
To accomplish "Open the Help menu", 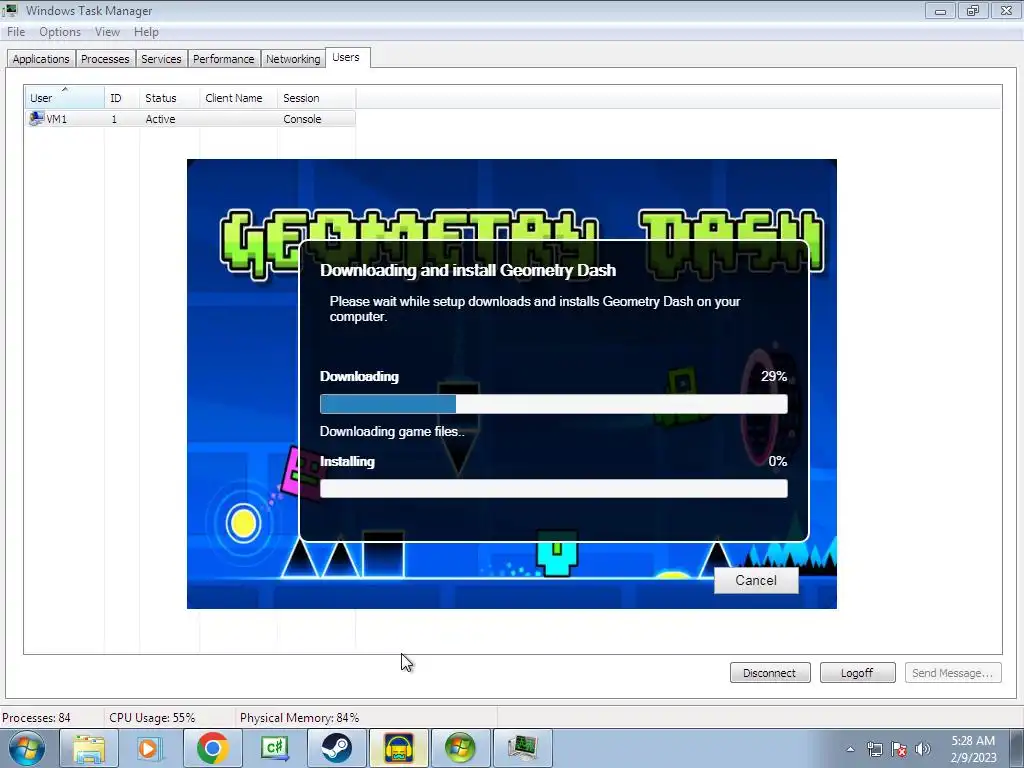I will (146, 32).
